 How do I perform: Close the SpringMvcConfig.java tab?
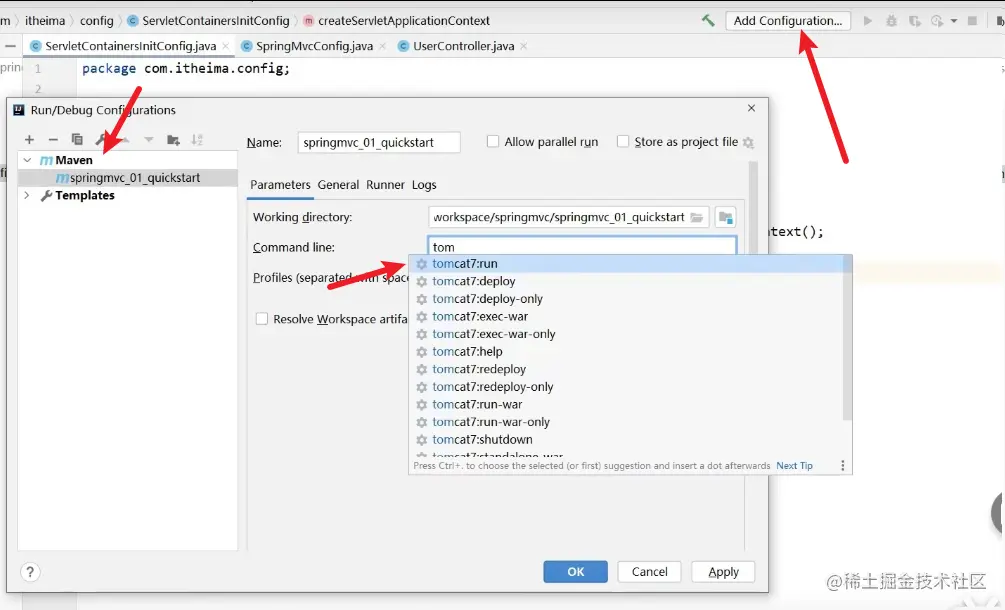(x=383, y=46)
